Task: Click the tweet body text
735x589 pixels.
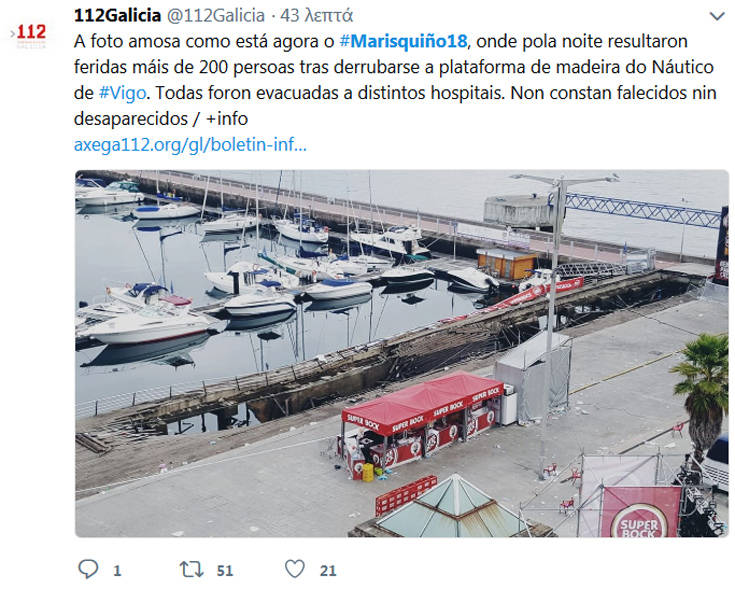Action: pos(395,80)
